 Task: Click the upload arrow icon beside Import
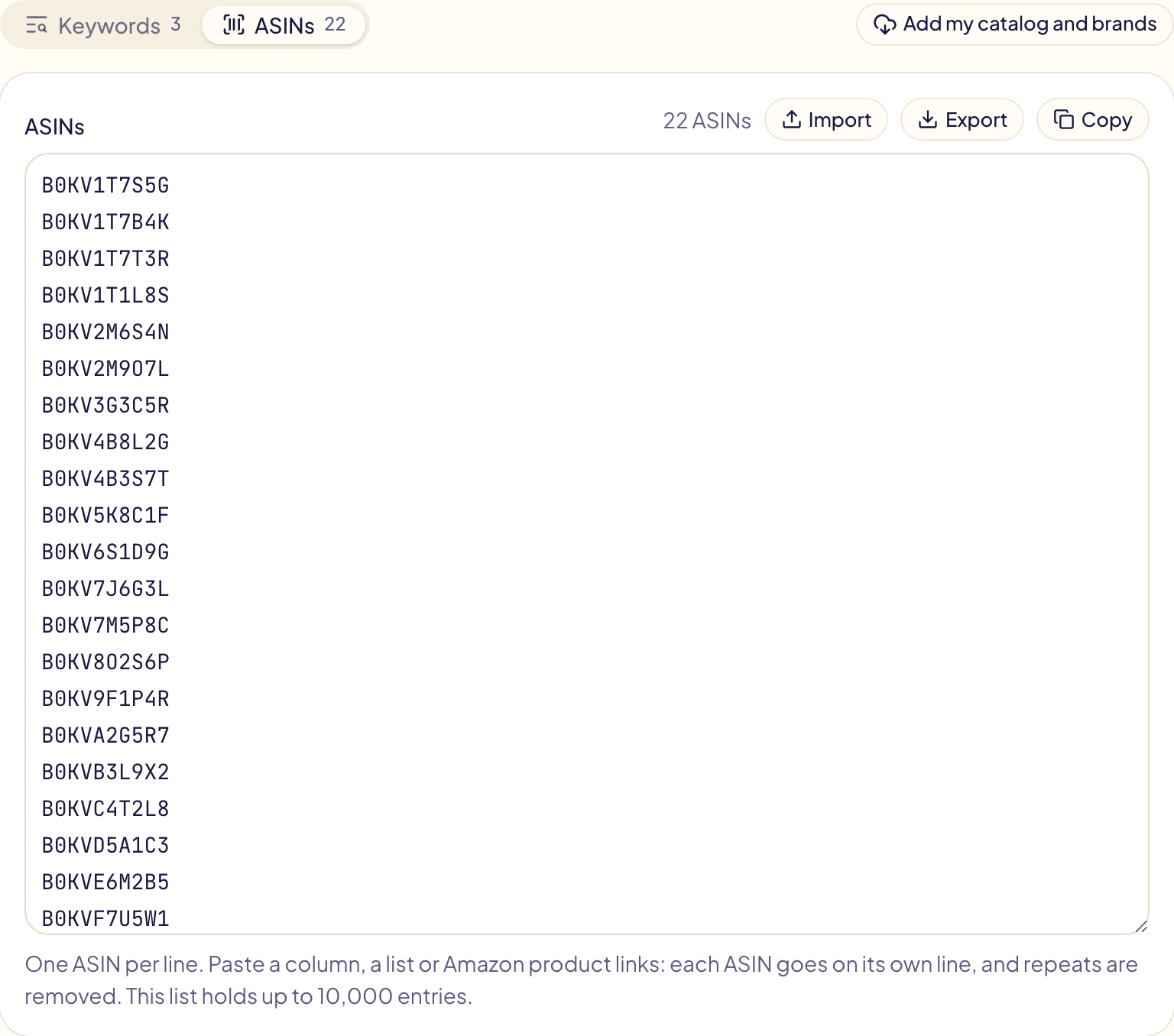tap(792, 120)
